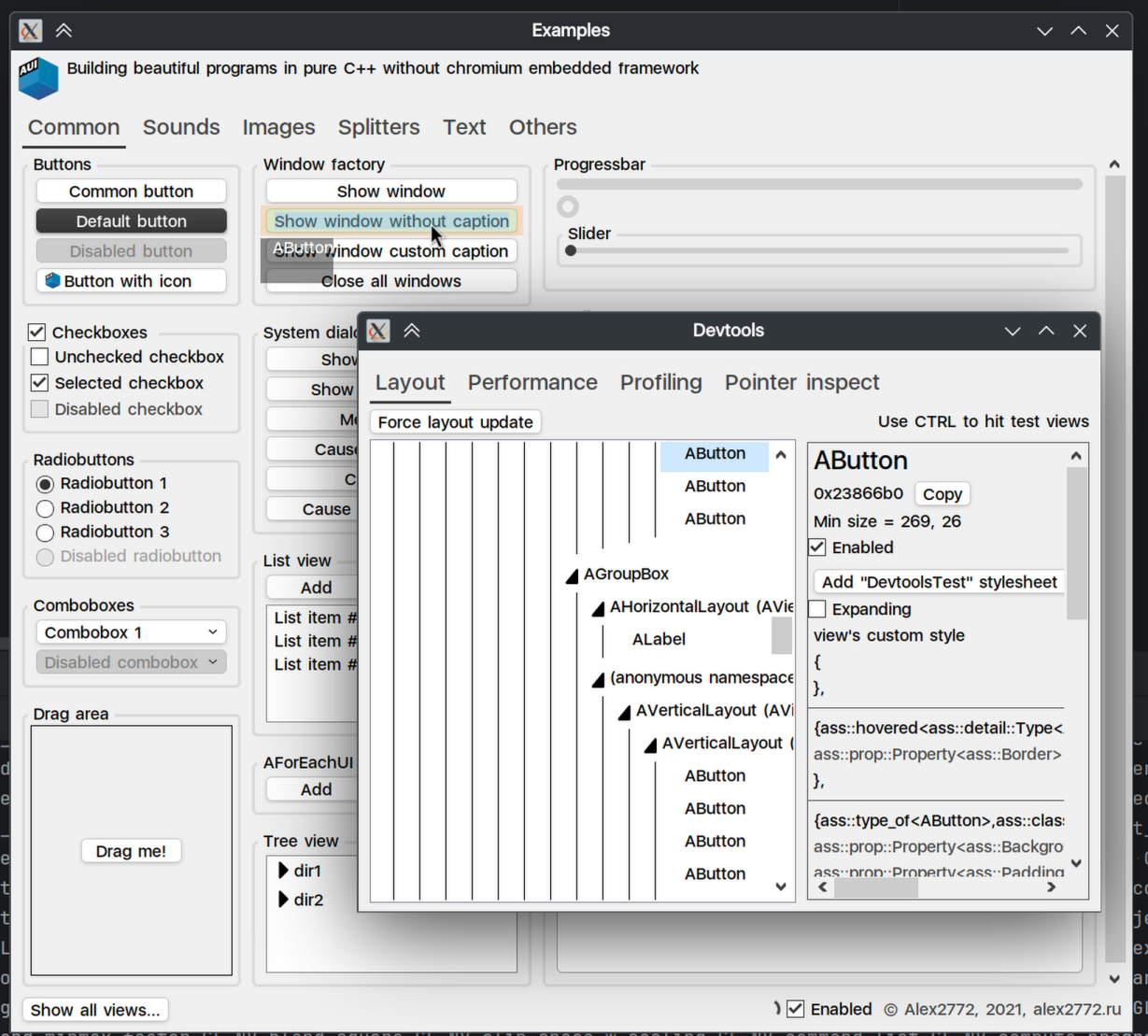The image size is (1148, 1036).
Task: Switch to Devtools Layout tab
Action: pos(410,383)
